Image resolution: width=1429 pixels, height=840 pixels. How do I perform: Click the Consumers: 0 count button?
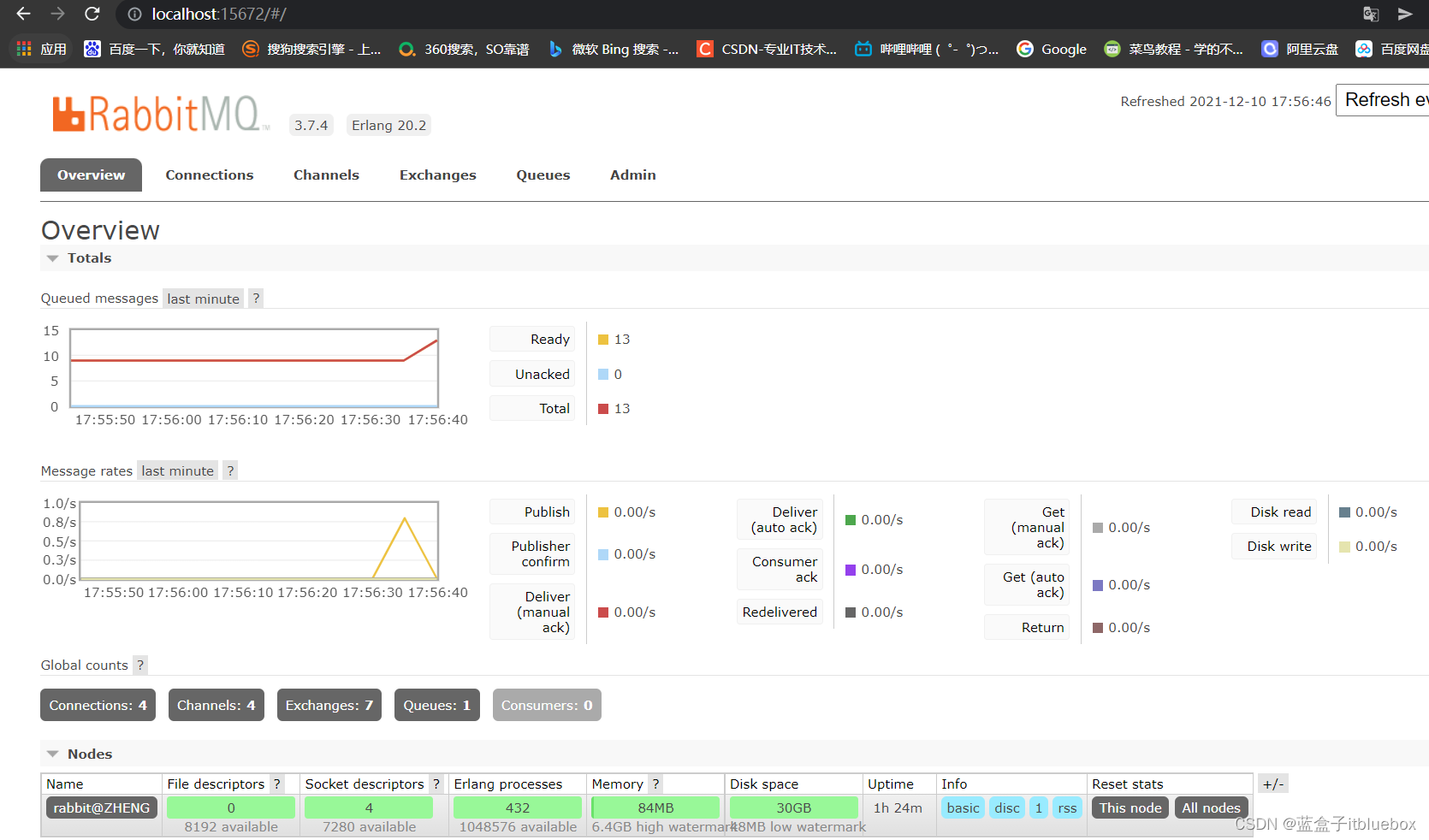[546, 705]
